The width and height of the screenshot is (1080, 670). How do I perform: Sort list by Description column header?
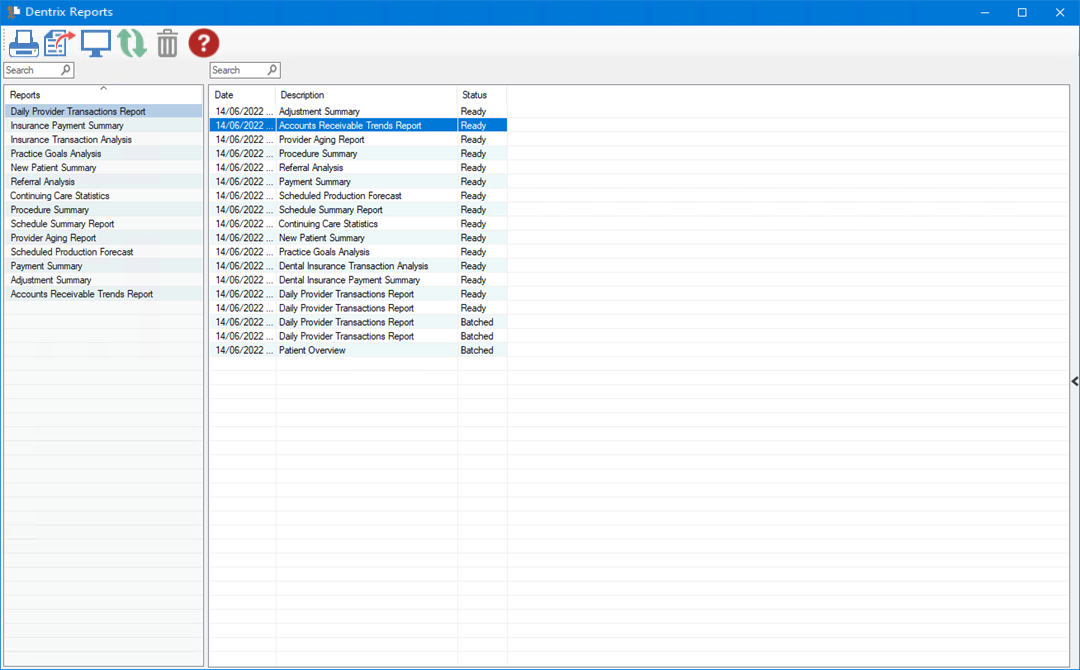[365, 95]
